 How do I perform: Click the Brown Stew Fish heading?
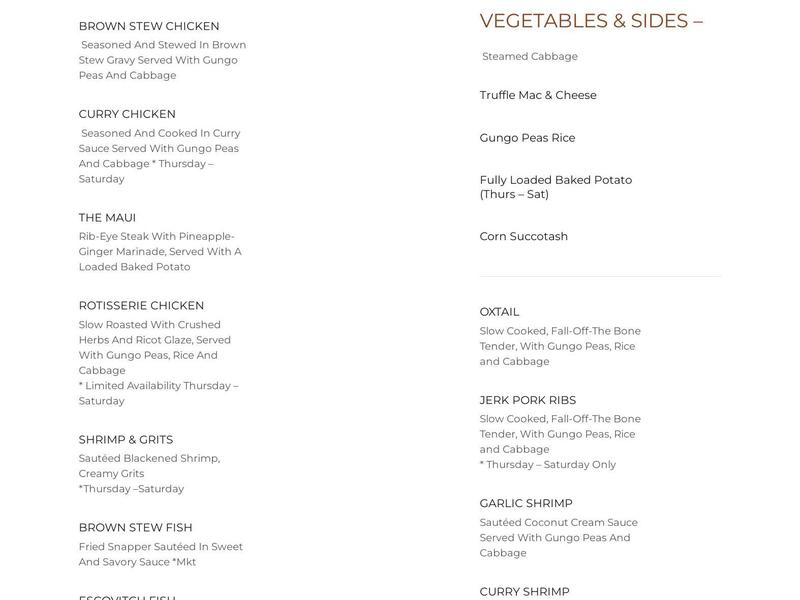[x=135, y=528]
